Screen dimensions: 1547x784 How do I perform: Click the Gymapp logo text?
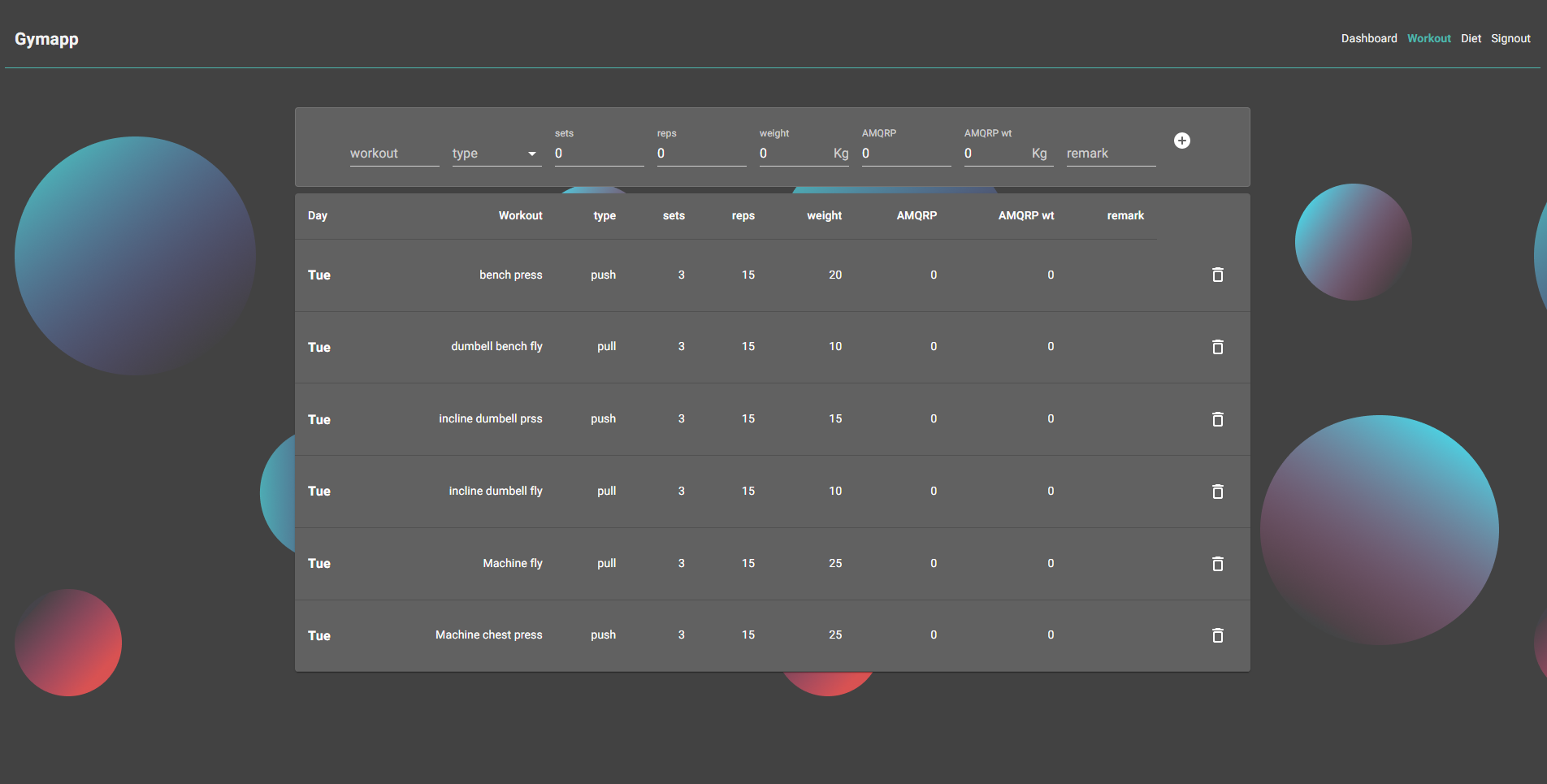click(x=46, y=38)
